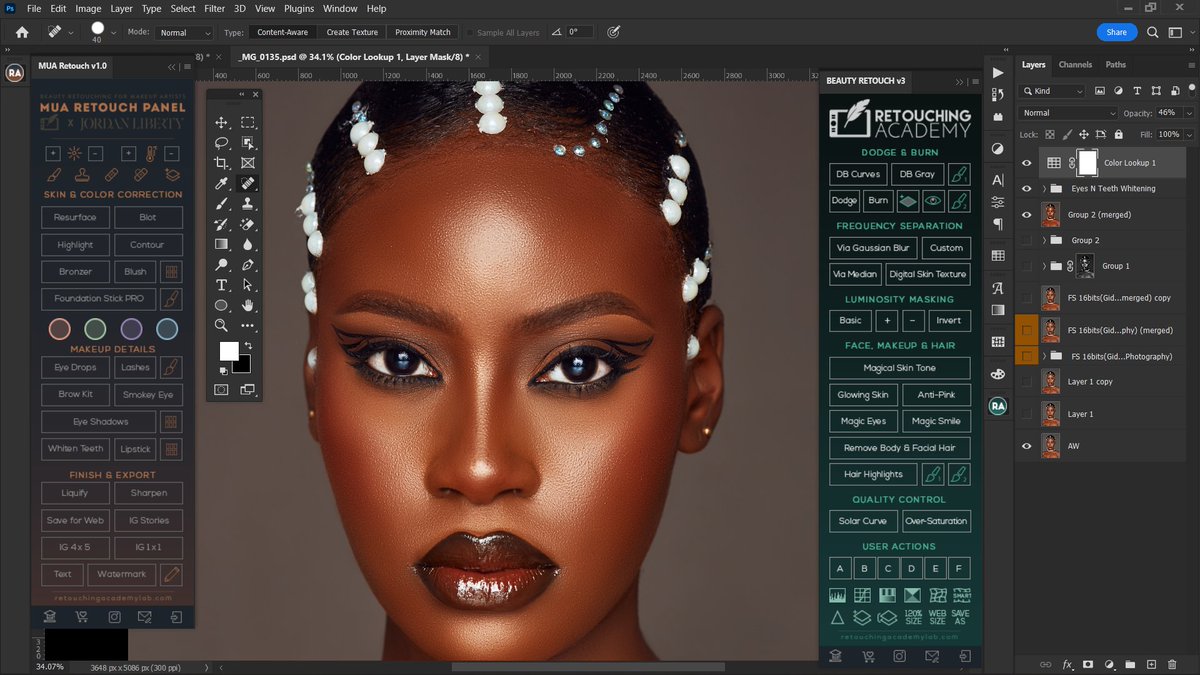Open the layer blend mode Normal dropdown

pos(1067,113)
